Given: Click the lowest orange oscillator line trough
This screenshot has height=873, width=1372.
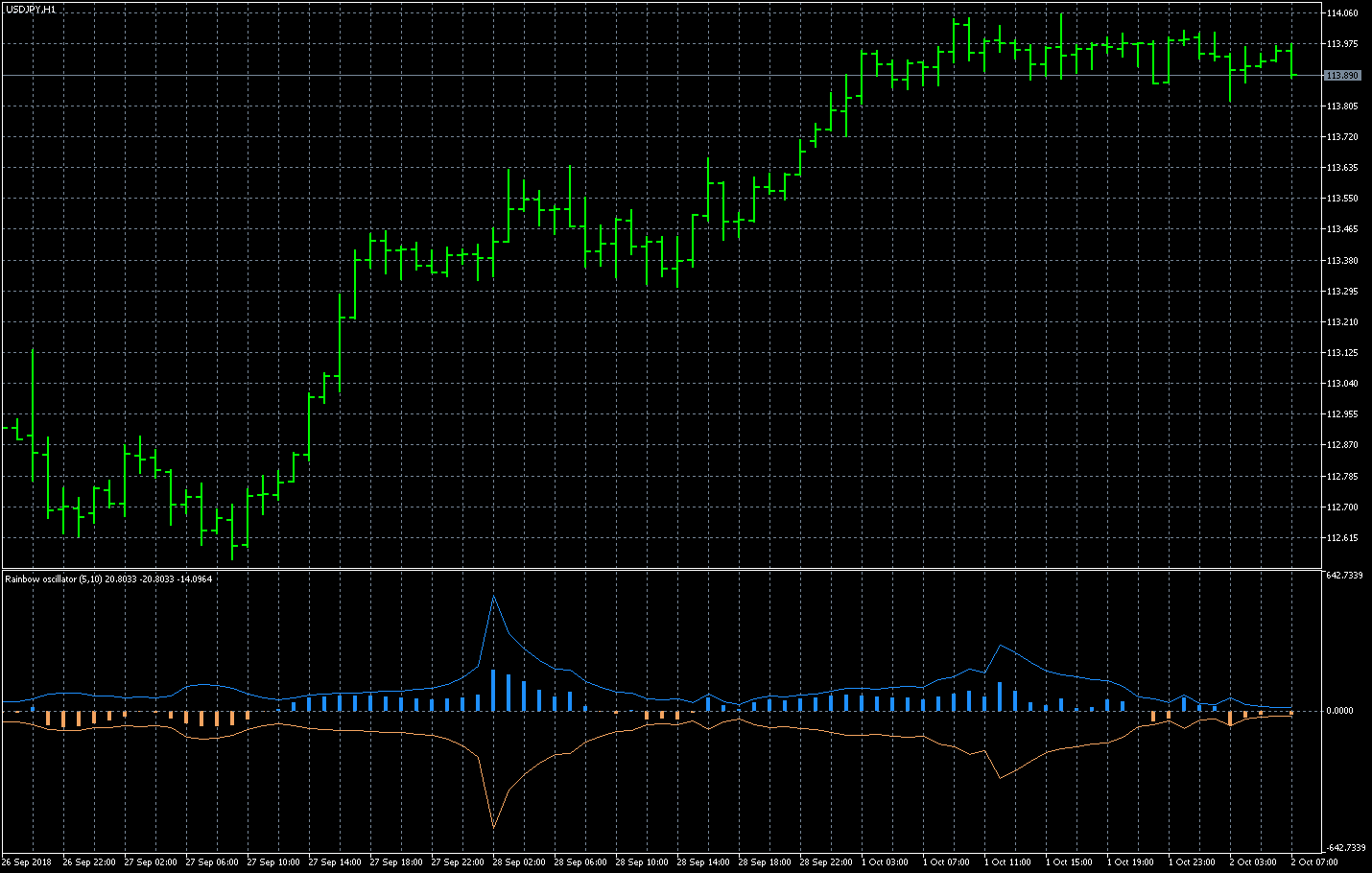Looking at the screenshot, I should point(493,827).
